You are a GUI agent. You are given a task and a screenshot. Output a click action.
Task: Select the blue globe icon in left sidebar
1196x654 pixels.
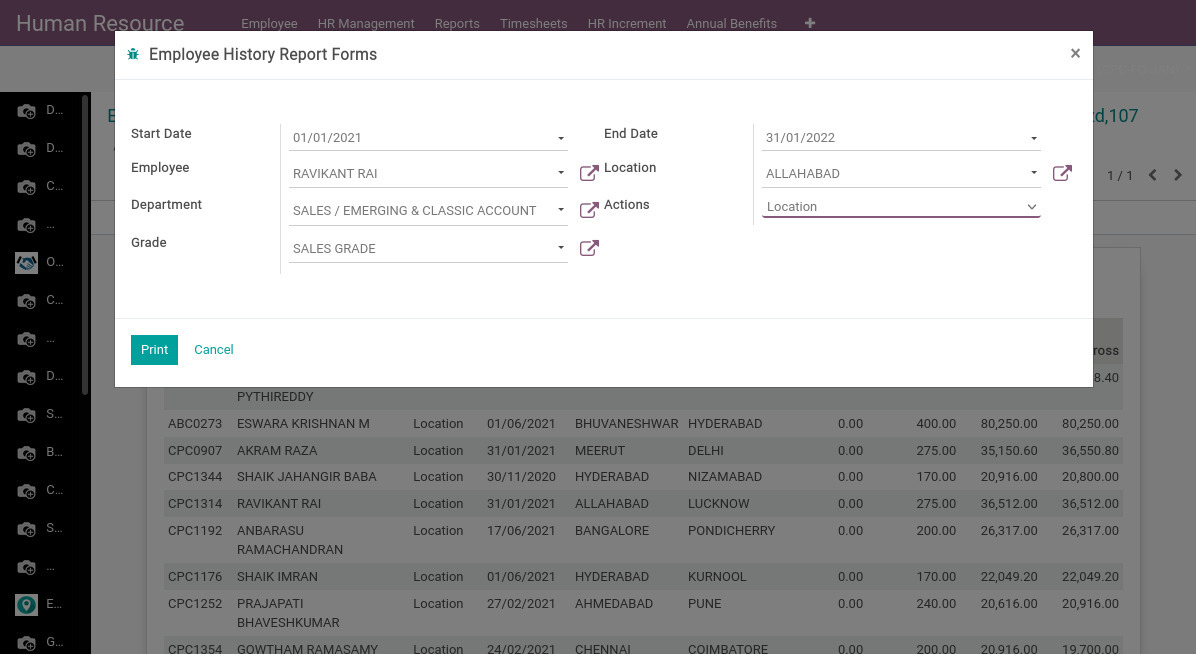click(x=26, y=262)
